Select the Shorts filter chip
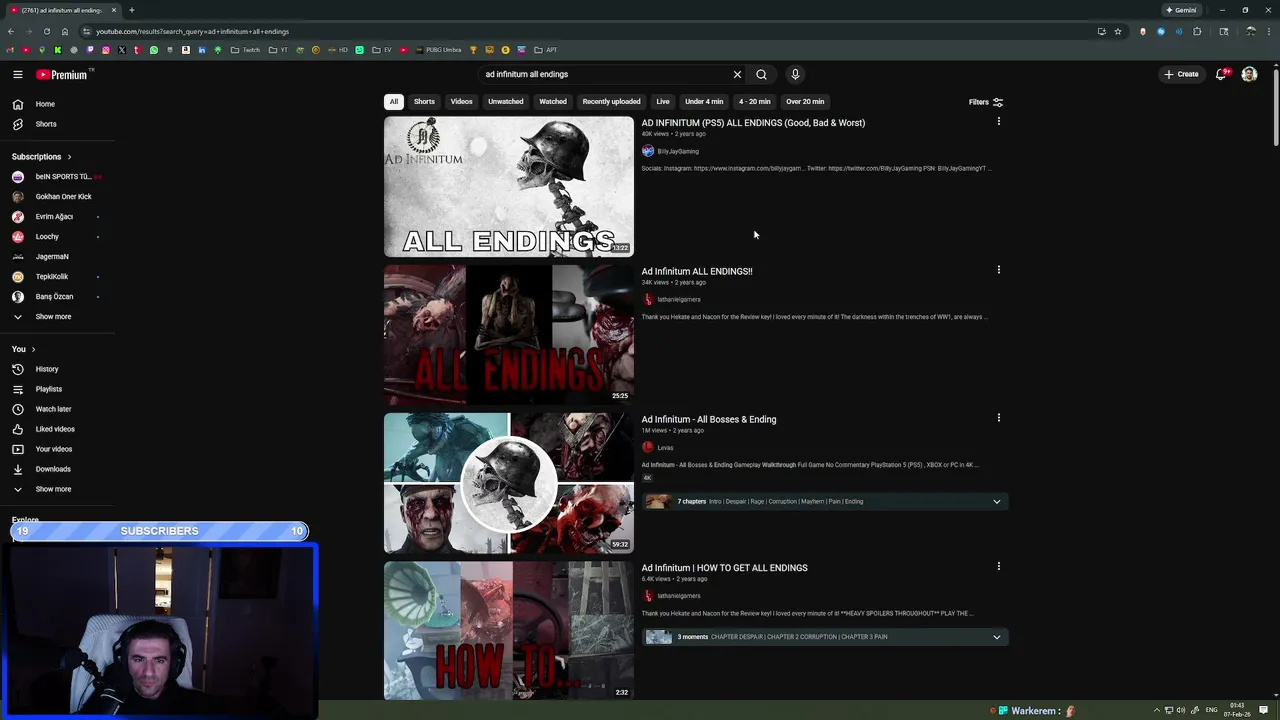 pos(424,101)
